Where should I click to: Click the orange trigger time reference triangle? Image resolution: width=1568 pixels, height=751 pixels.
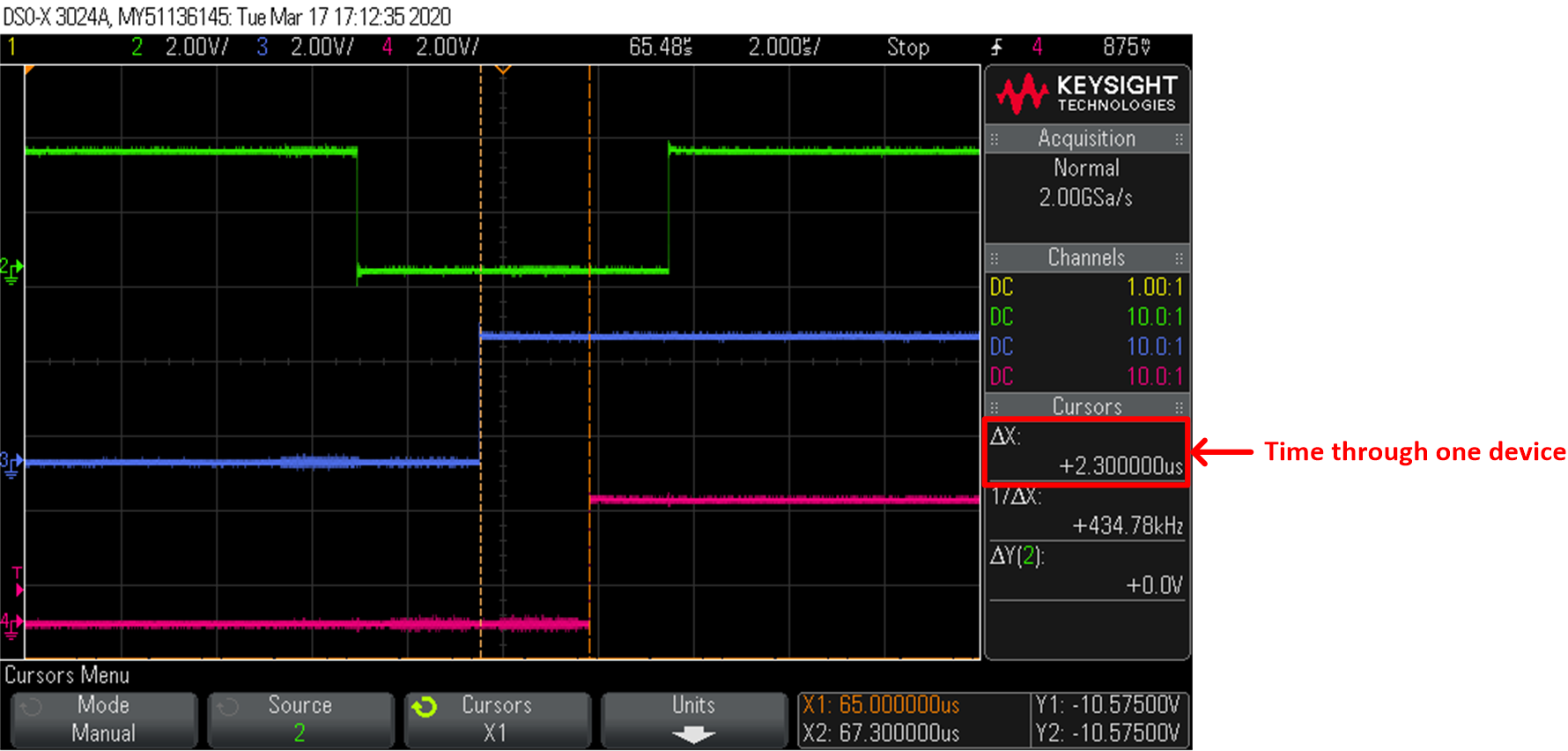pyautogui.click(x=502, y=69)
